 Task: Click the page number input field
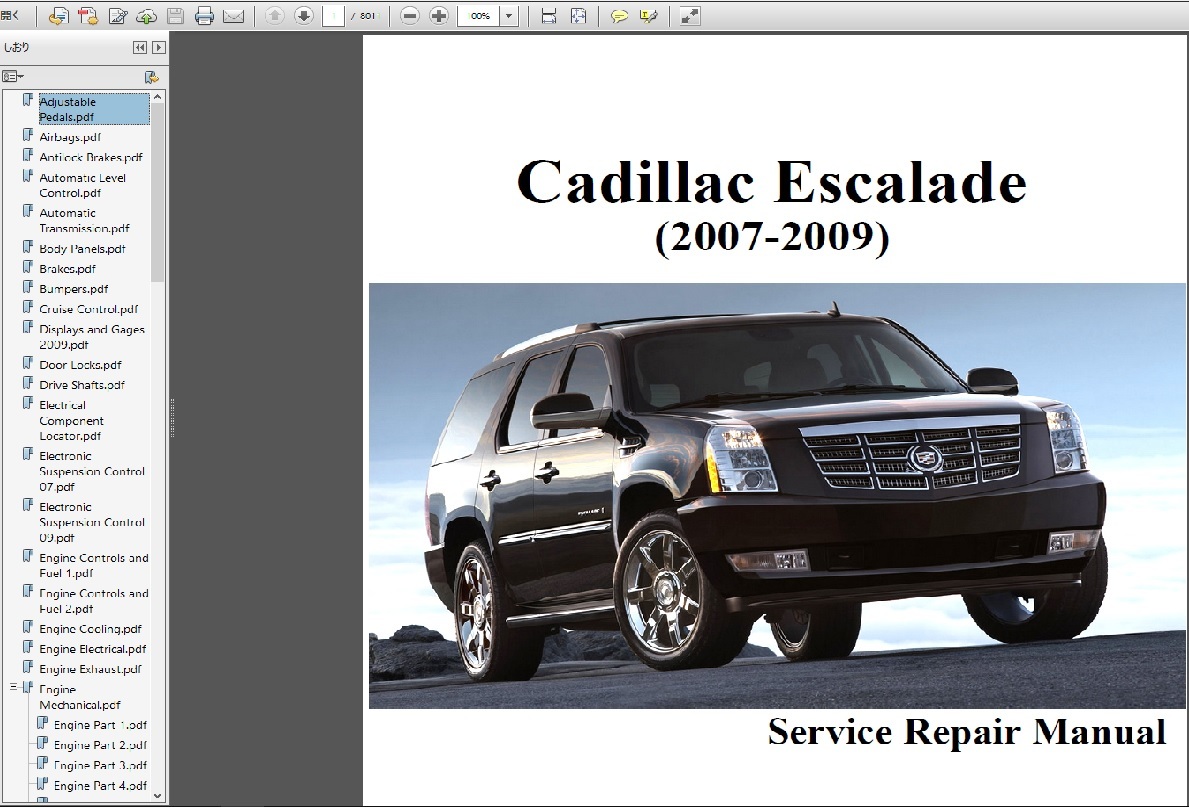click(333, 15)
